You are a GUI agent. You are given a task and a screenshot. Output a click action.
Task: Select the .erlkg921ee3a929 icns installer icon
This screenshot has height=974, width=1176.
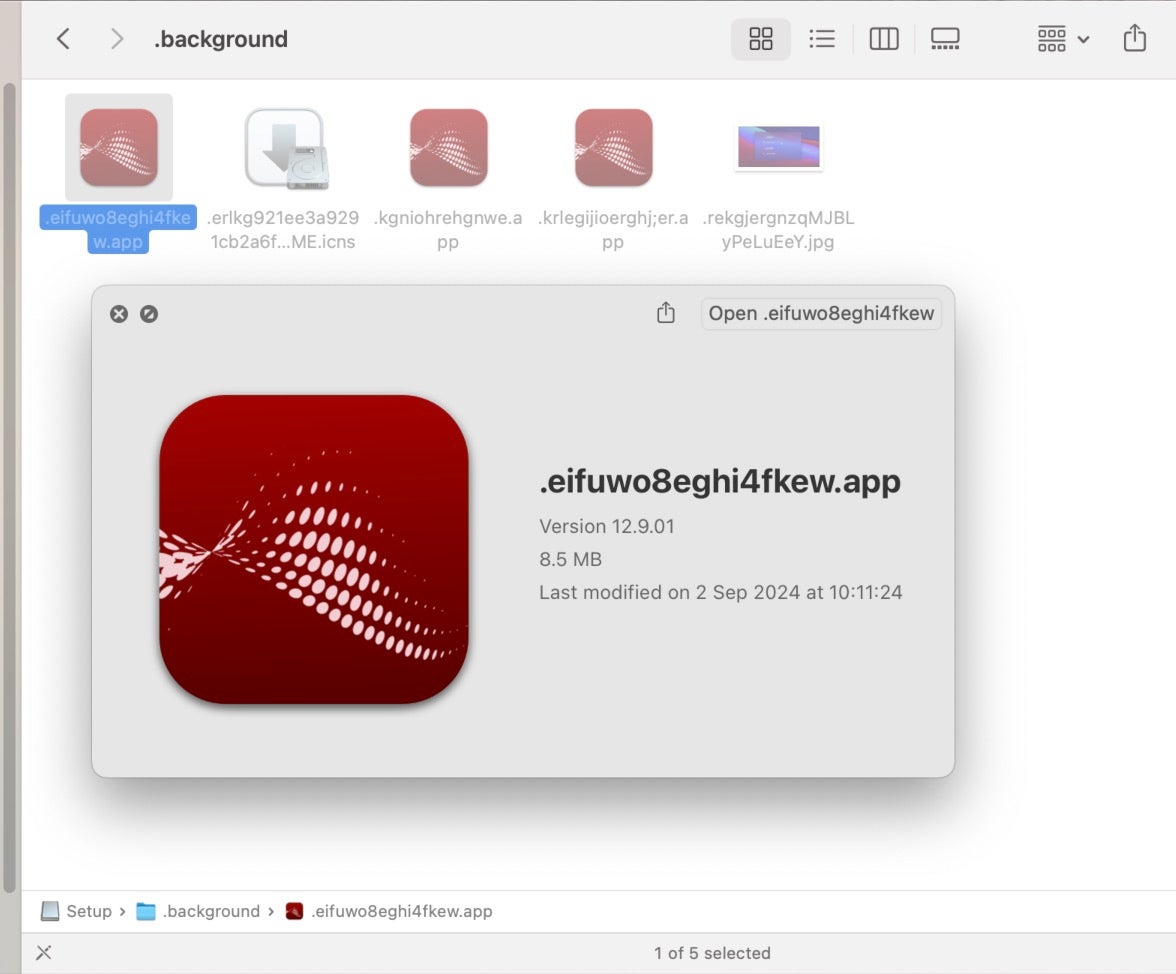(x=284, y=148)
